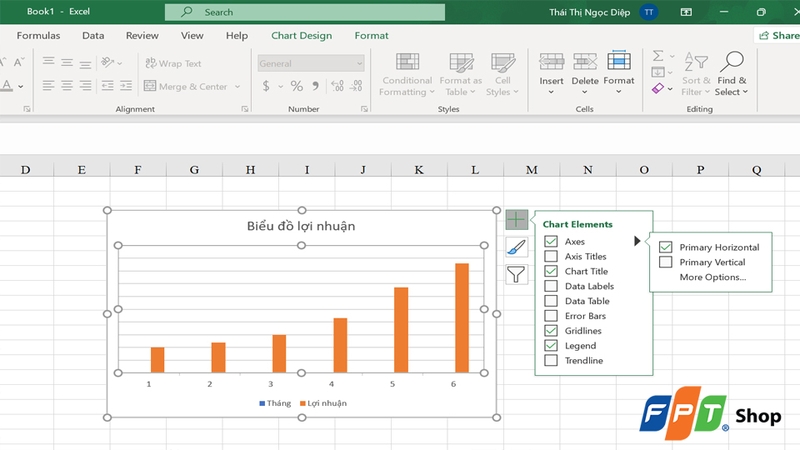
Task: Click the Orientation text angle icon
Action: tap(107, 62)
